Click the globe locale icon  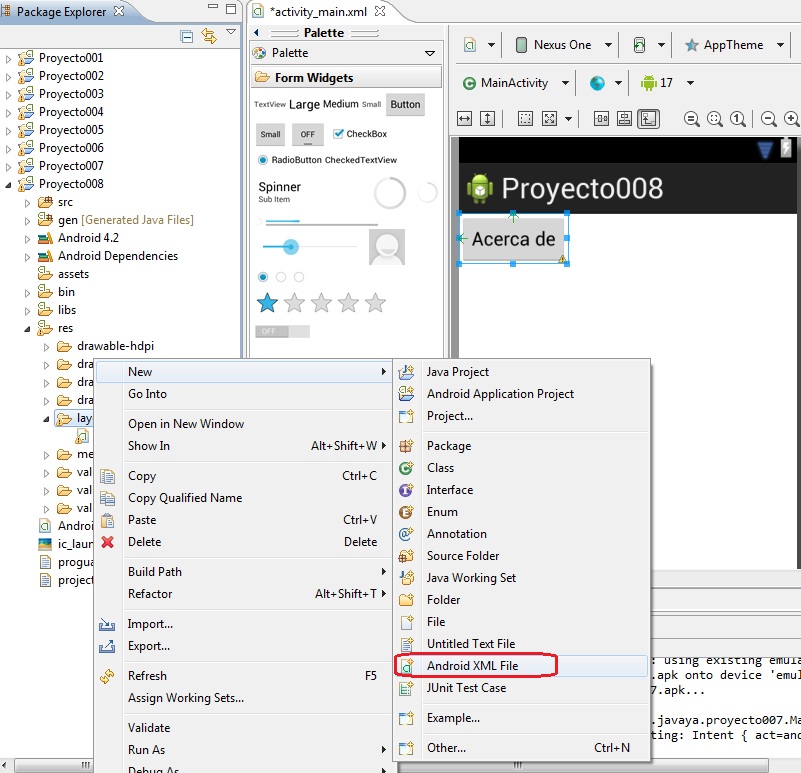(597, 83)
